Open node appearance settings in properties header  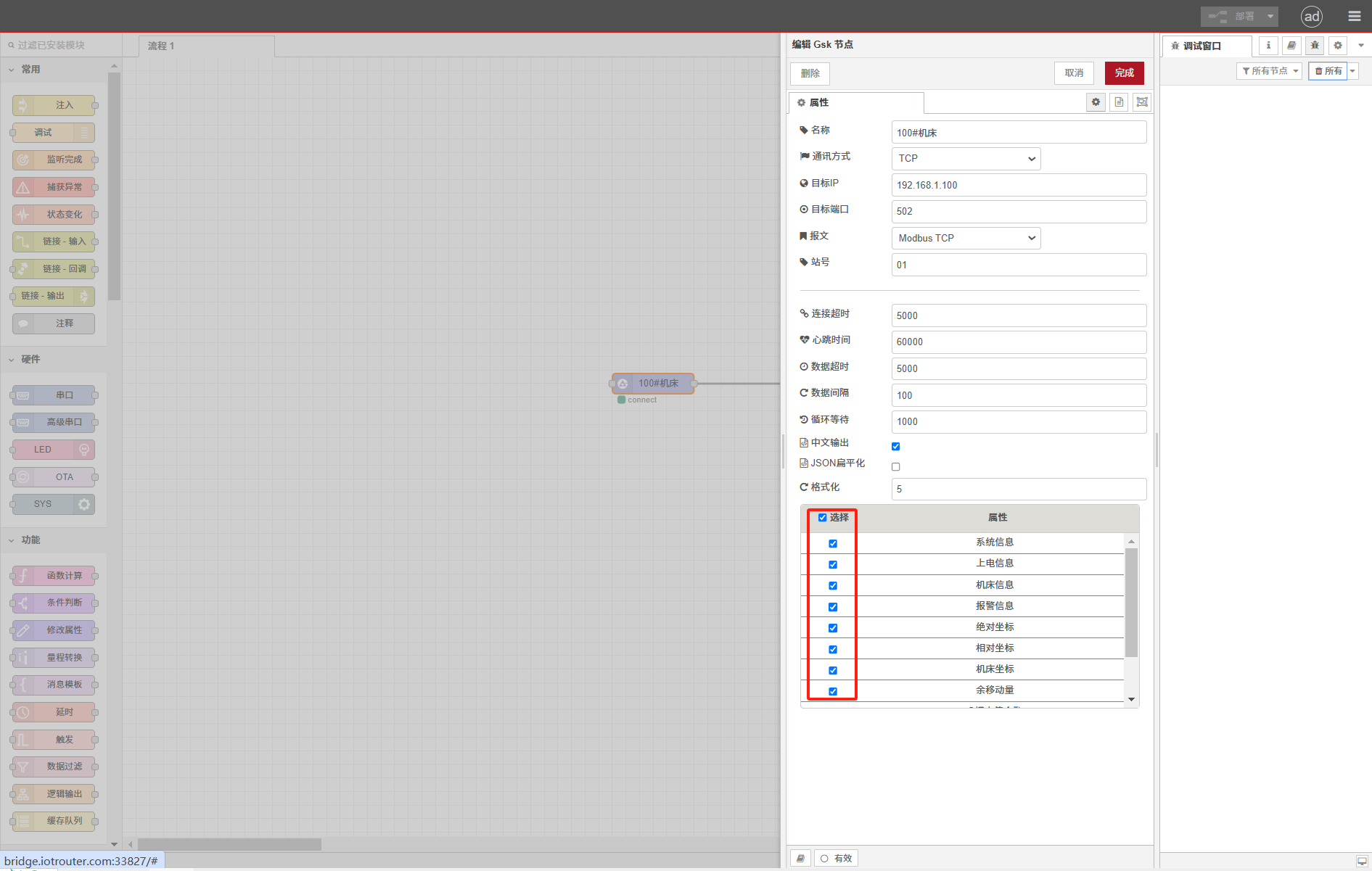click(1141, 102)
